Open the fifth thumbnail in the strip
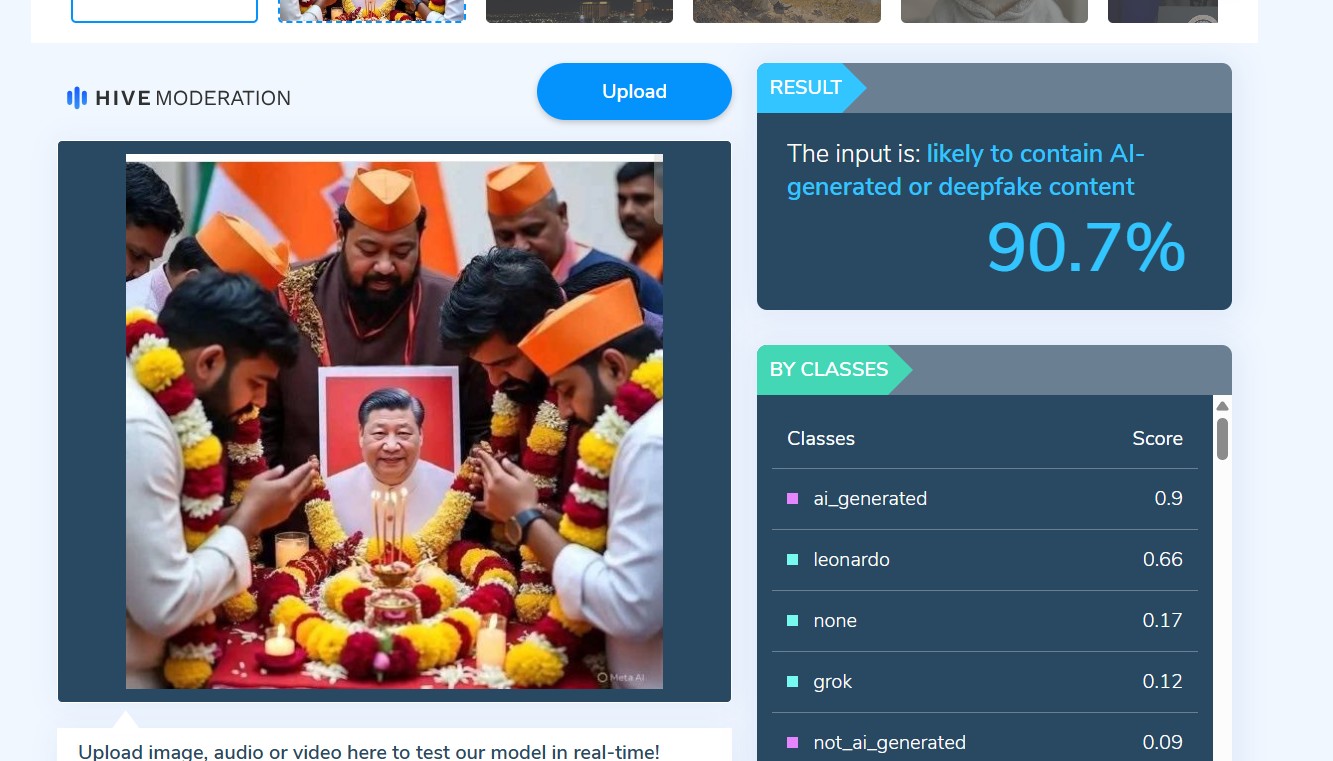 coord(994,11)
